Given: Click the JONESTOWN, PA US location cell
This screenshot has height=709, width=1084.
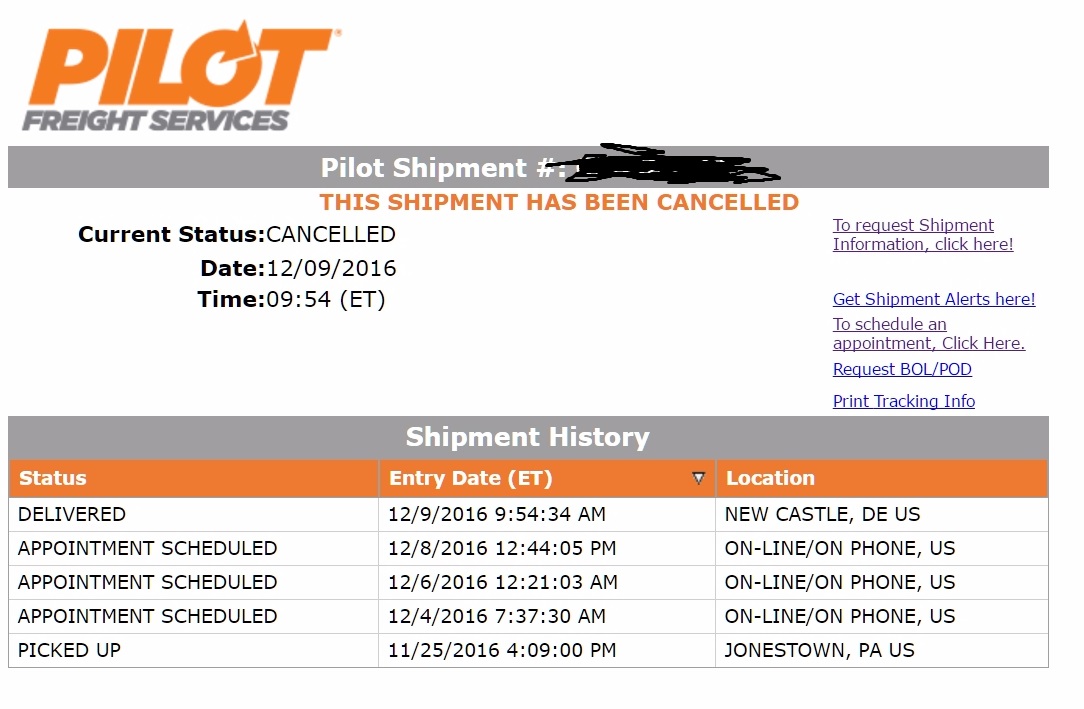Looking at the screenshot, I should click(819, 650).
